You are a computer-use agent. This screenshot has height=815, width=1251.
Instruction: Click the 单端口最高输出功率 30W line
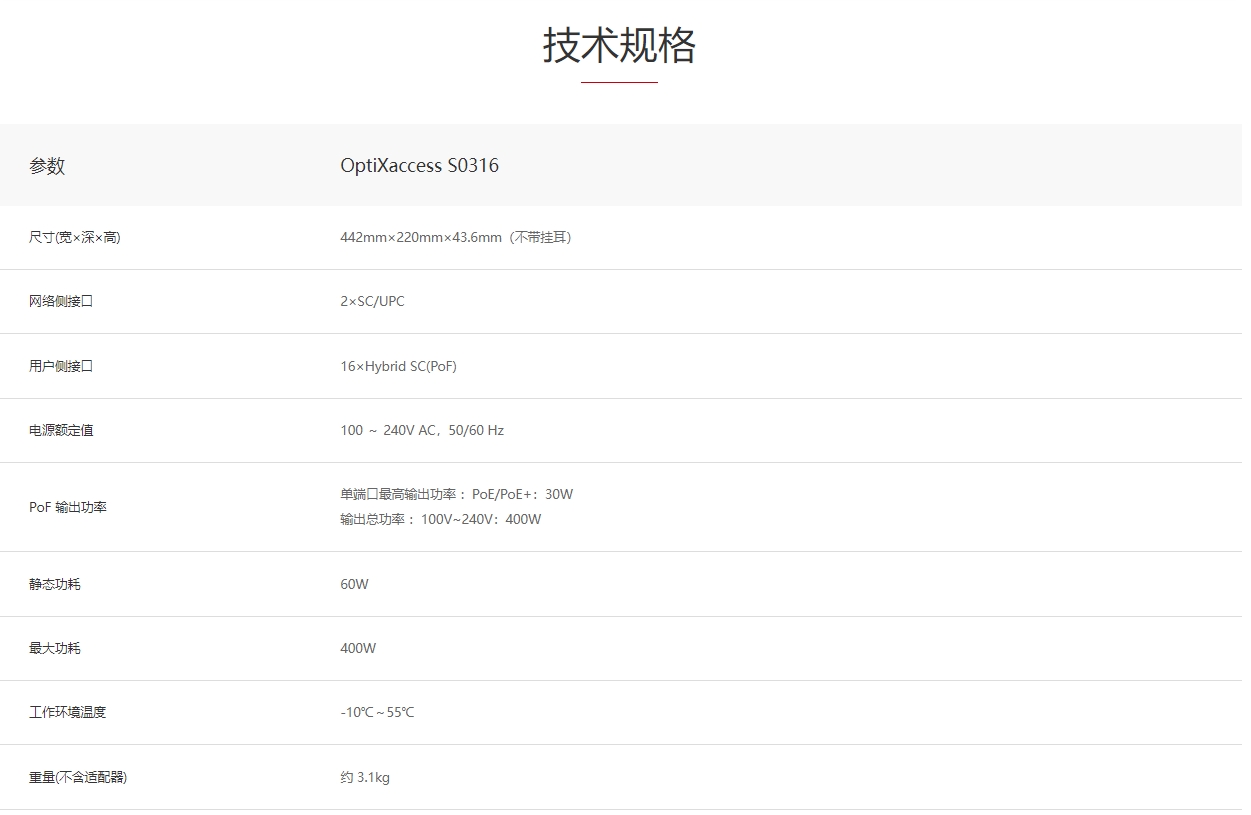pos(457,494)
